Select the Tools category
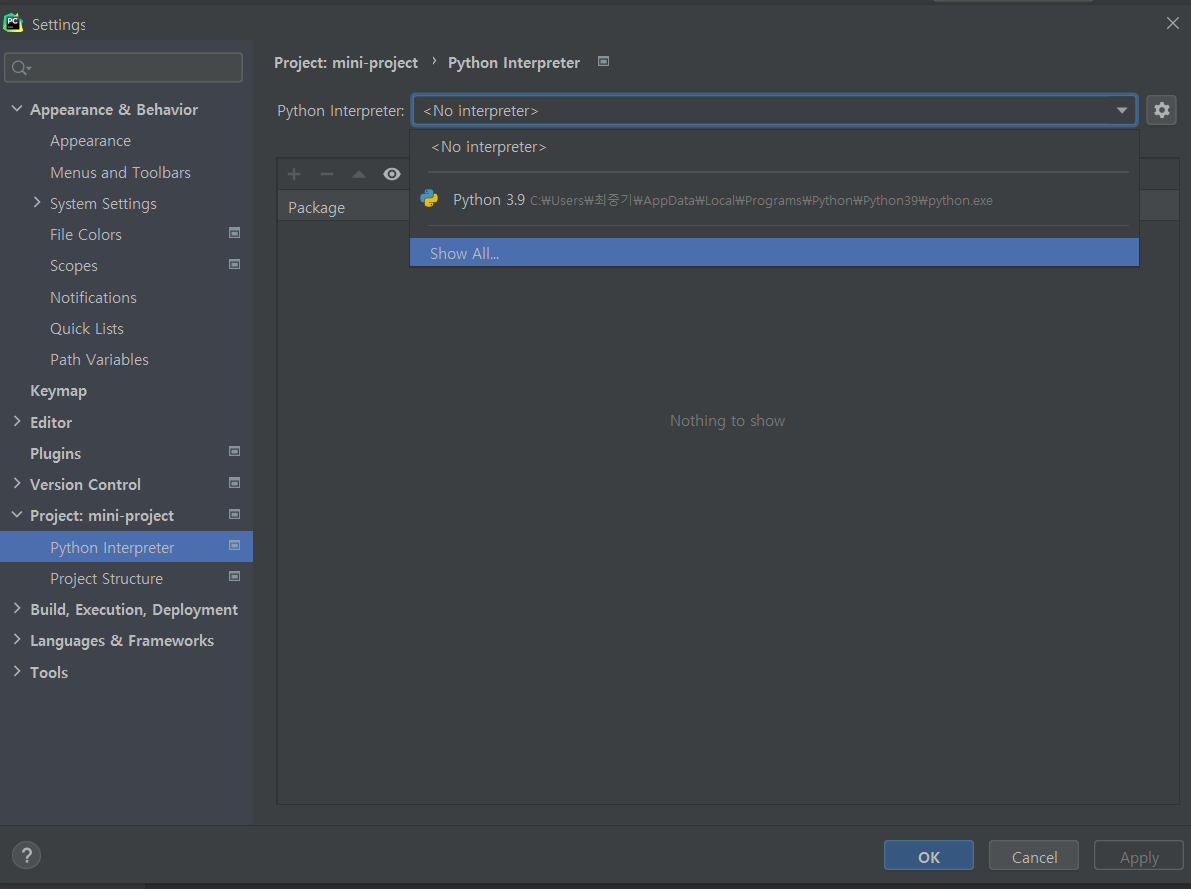The width and height of the screenshot is (1191, 889). click(x=49, y=672)
